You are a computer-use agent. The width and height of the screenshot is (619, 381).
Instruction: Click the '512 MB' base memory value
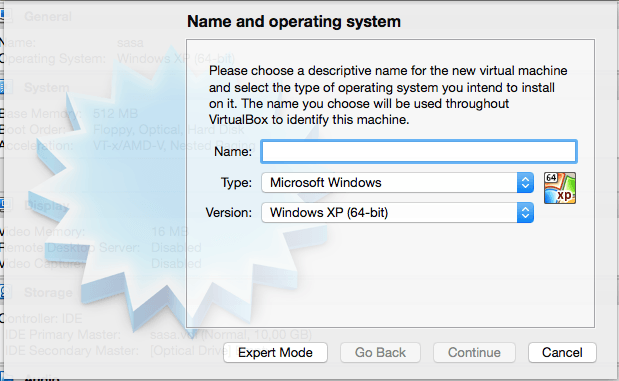click(115, 114)
